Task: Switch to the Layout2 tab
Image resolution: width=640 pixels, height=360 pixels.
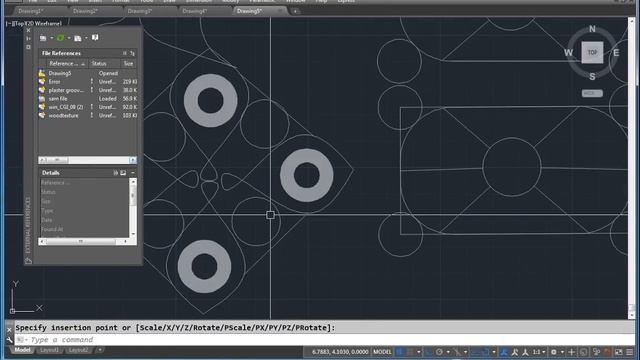Action: (78, 350)
